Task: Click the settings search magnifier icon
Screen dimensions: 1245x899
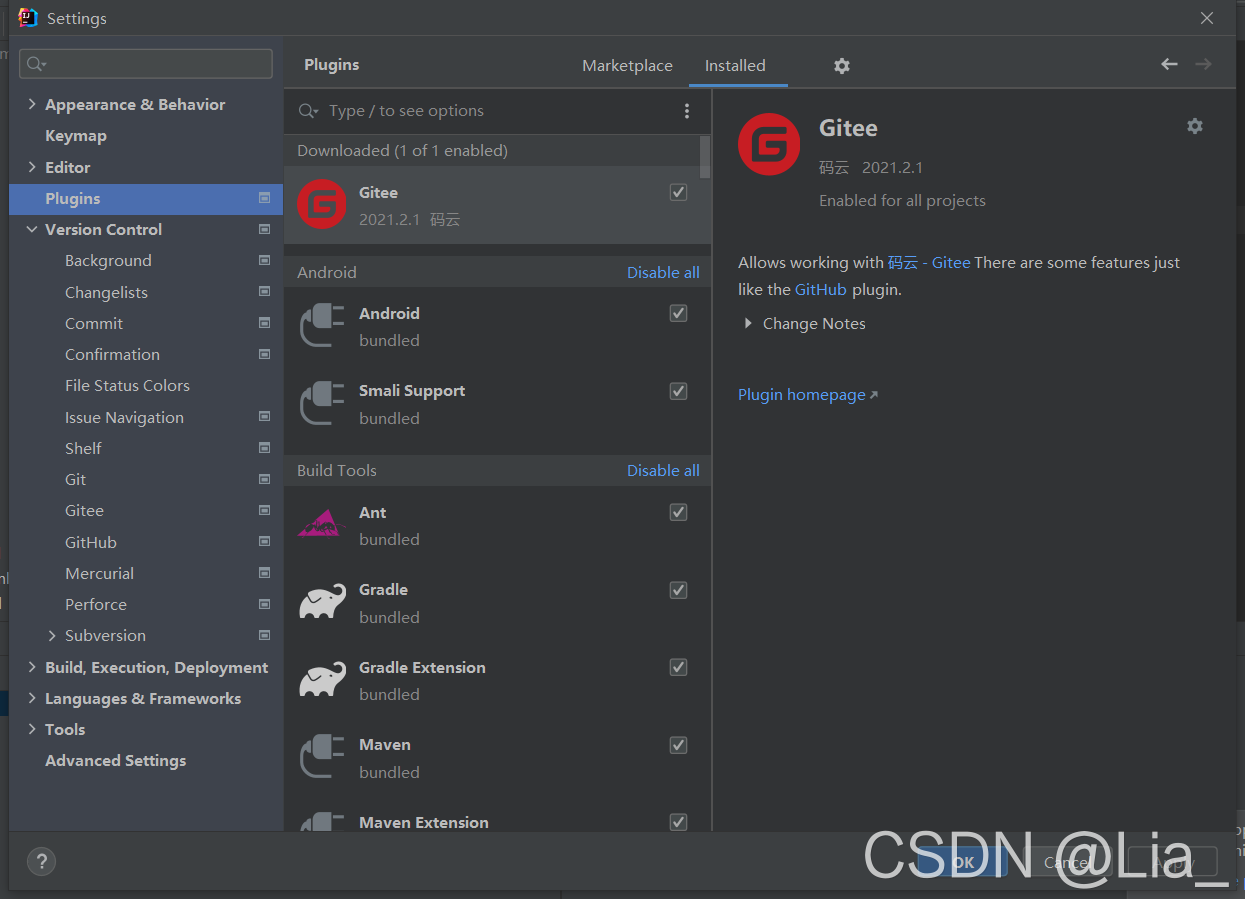Action: coord(36,64)
